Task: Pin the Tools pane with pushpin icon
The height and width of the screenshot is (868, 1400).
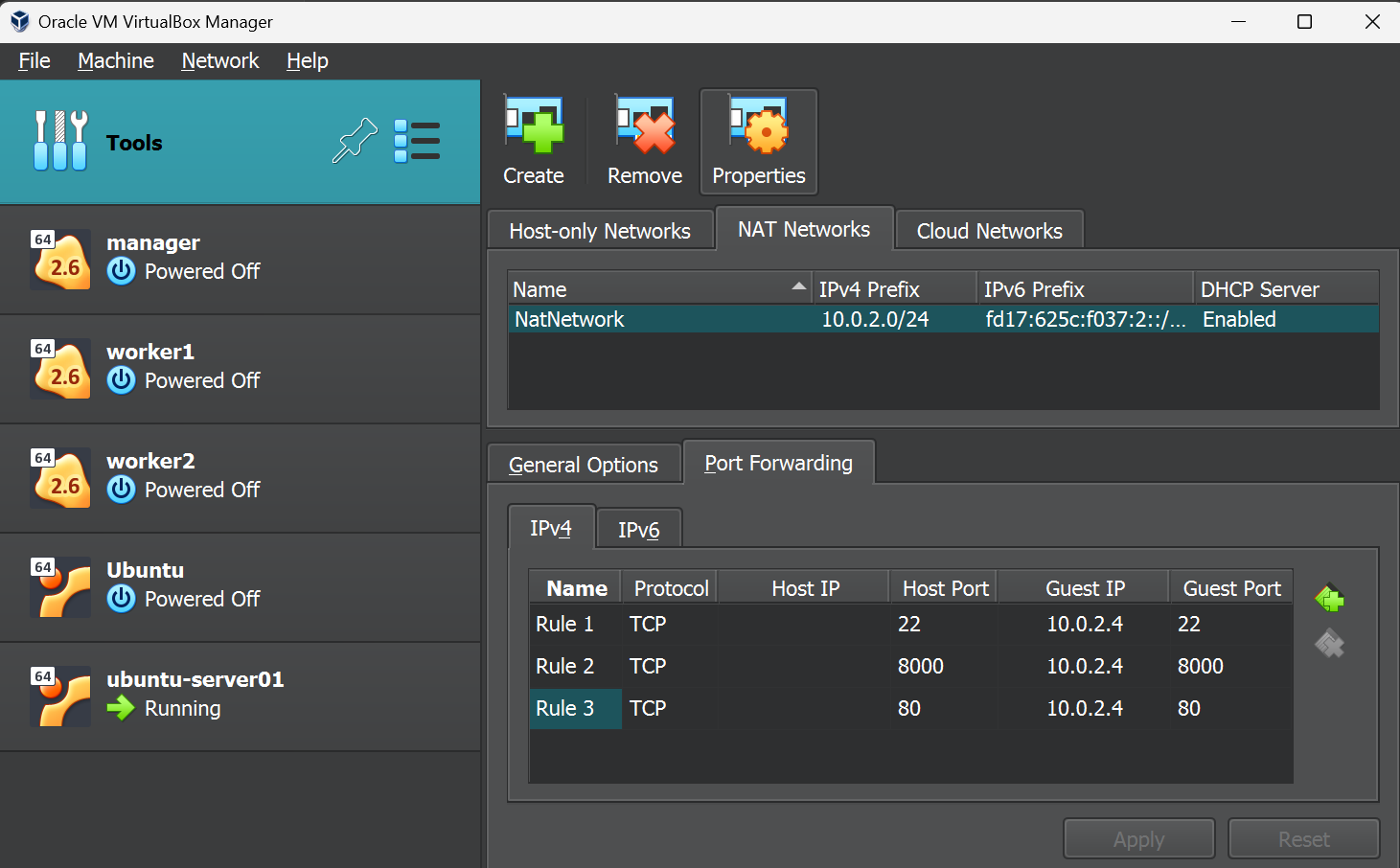Action: click(x=355, y=142)
